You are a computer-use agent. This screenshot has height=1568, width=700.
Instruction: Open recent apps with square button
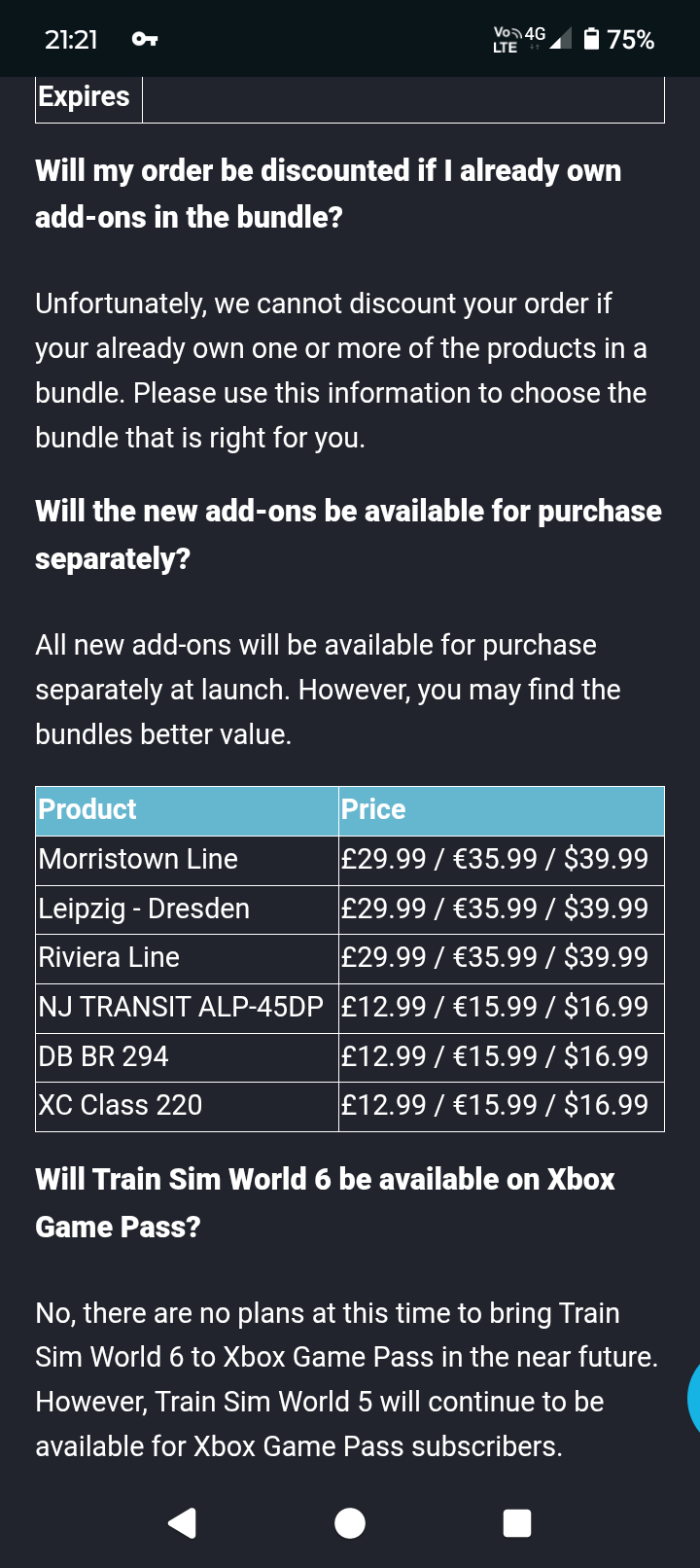coord(517,1522)
